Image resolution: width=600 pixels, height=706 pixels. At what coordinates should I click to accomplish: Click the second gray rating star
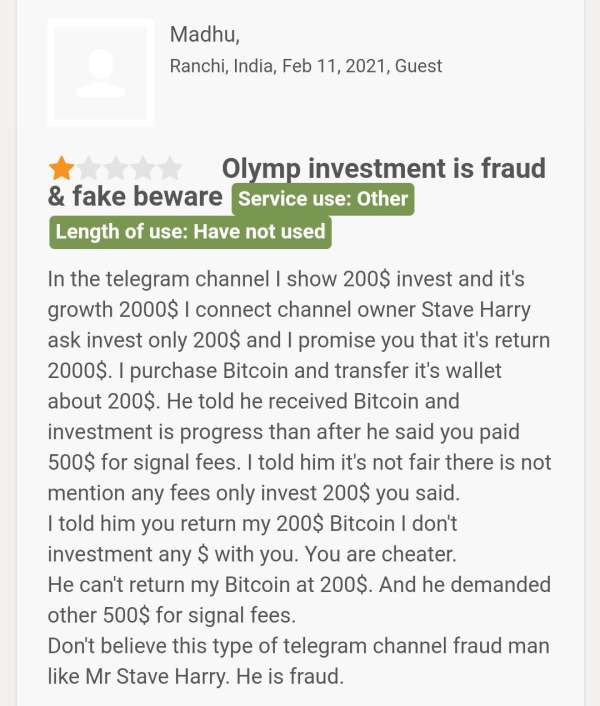coord(89,168)
